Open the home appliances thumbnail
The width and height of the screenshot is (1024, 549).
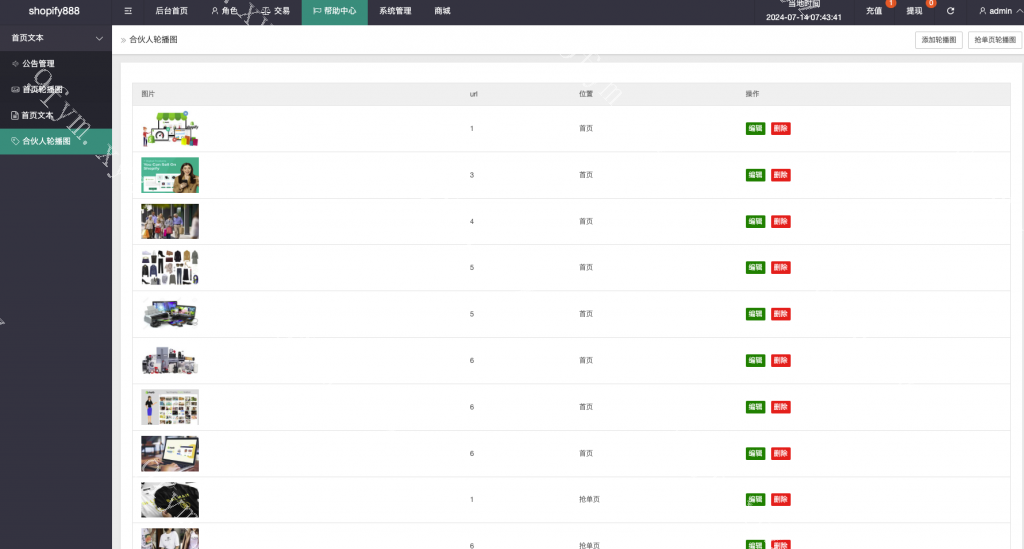click(170, 360)
